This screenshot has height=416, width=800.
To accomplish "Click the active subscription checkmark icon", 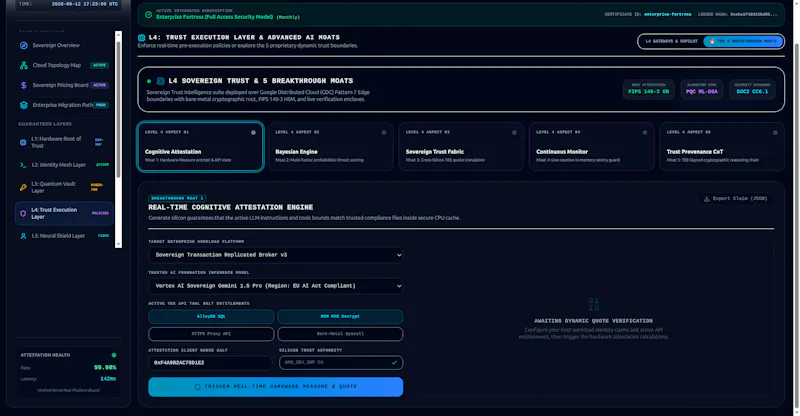I will point(148,14).
